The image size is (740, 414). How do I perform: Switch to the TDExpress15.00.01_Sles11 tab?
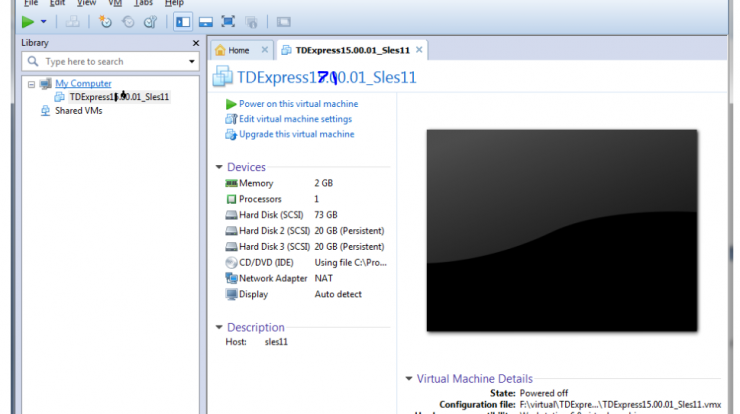point(352,50)
